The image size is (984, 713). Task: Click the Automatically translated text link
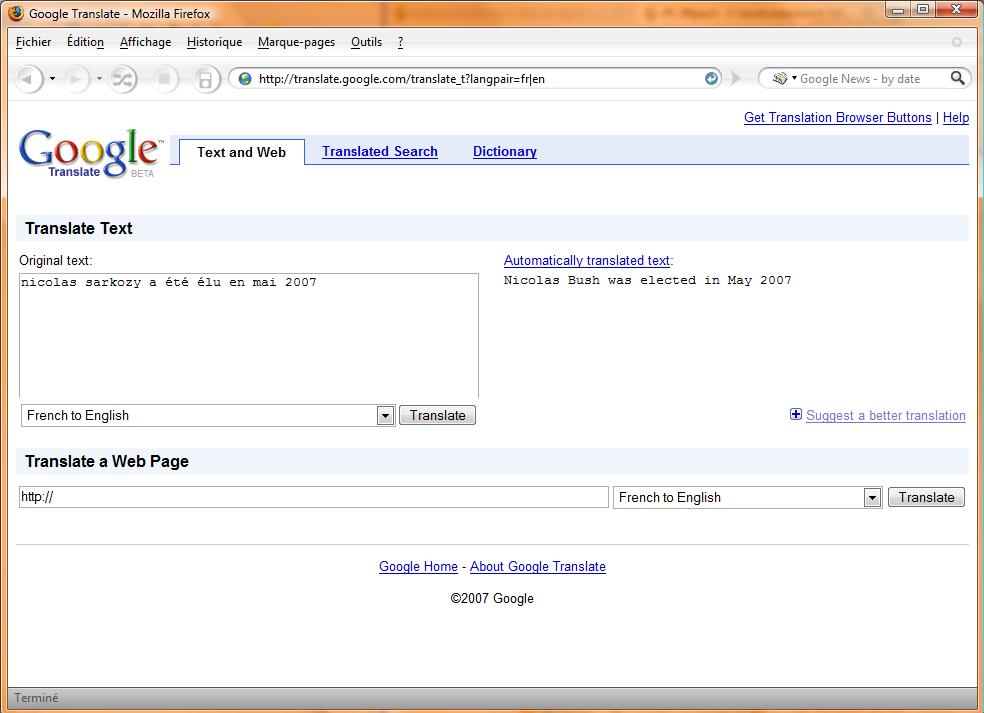point(587,260)
